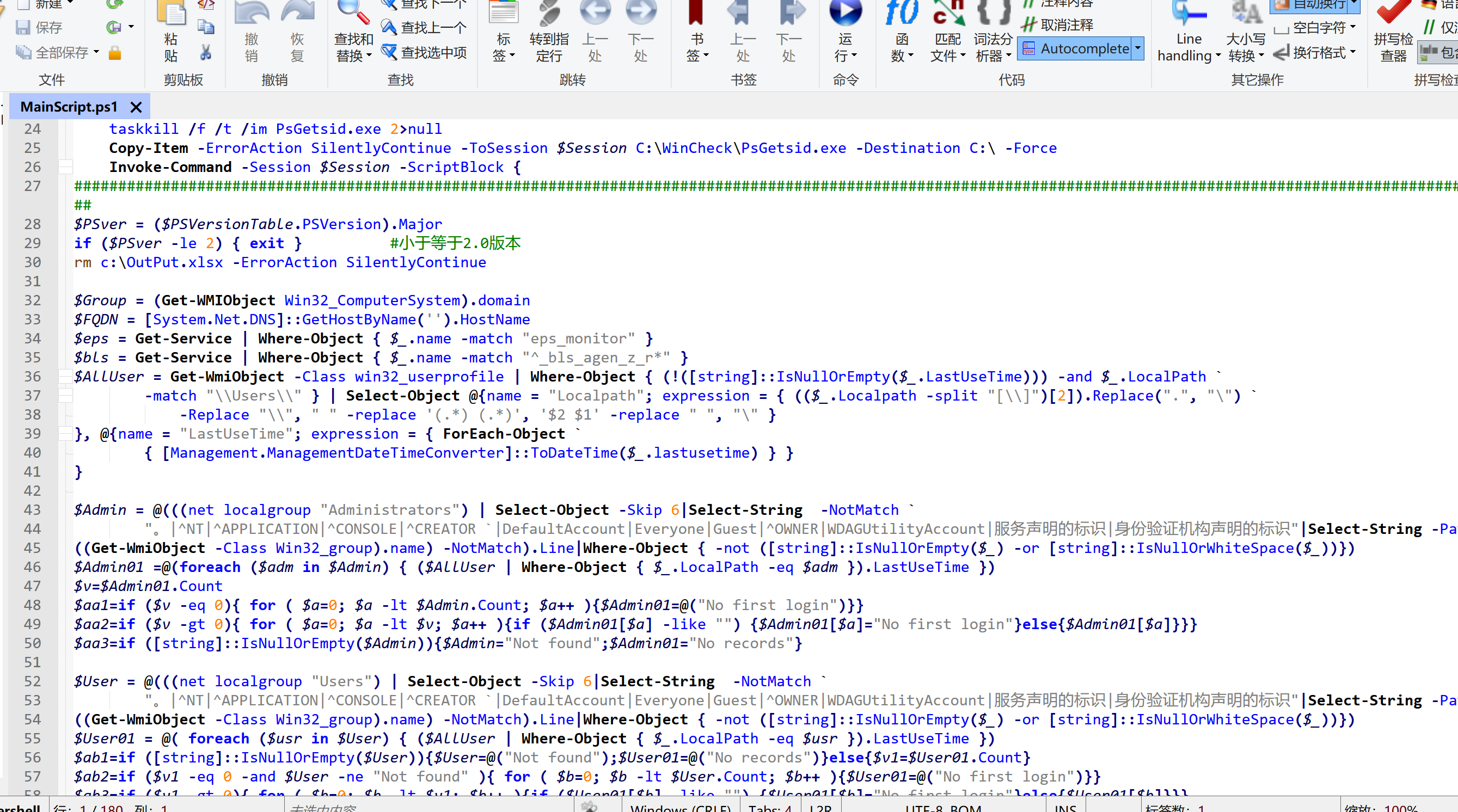
Task: Click Find Selected (查找选中项)
Action: [424, 53]
